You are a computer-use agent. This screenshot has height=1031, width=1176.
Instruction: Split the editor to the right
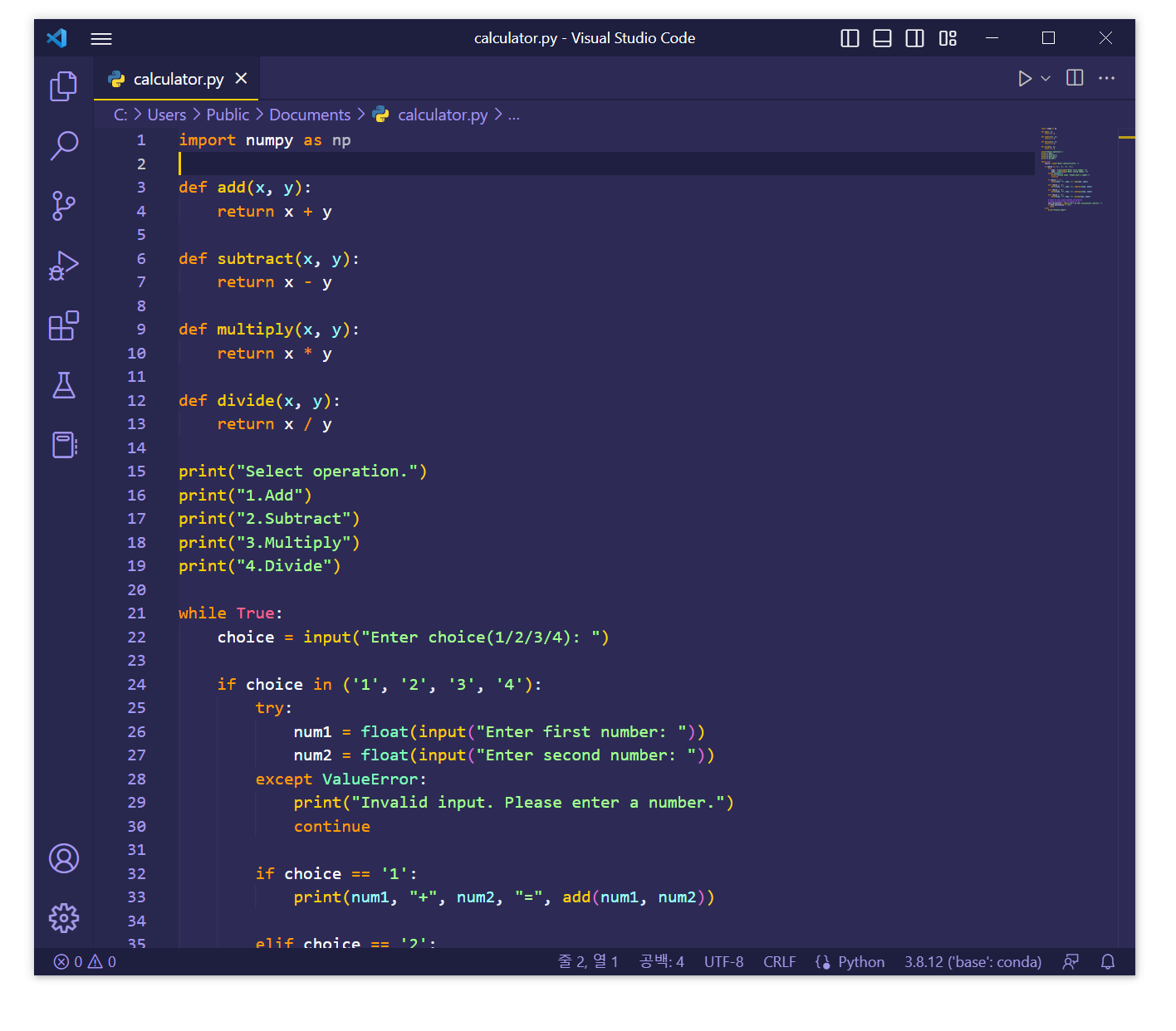tap(1075, 78)
